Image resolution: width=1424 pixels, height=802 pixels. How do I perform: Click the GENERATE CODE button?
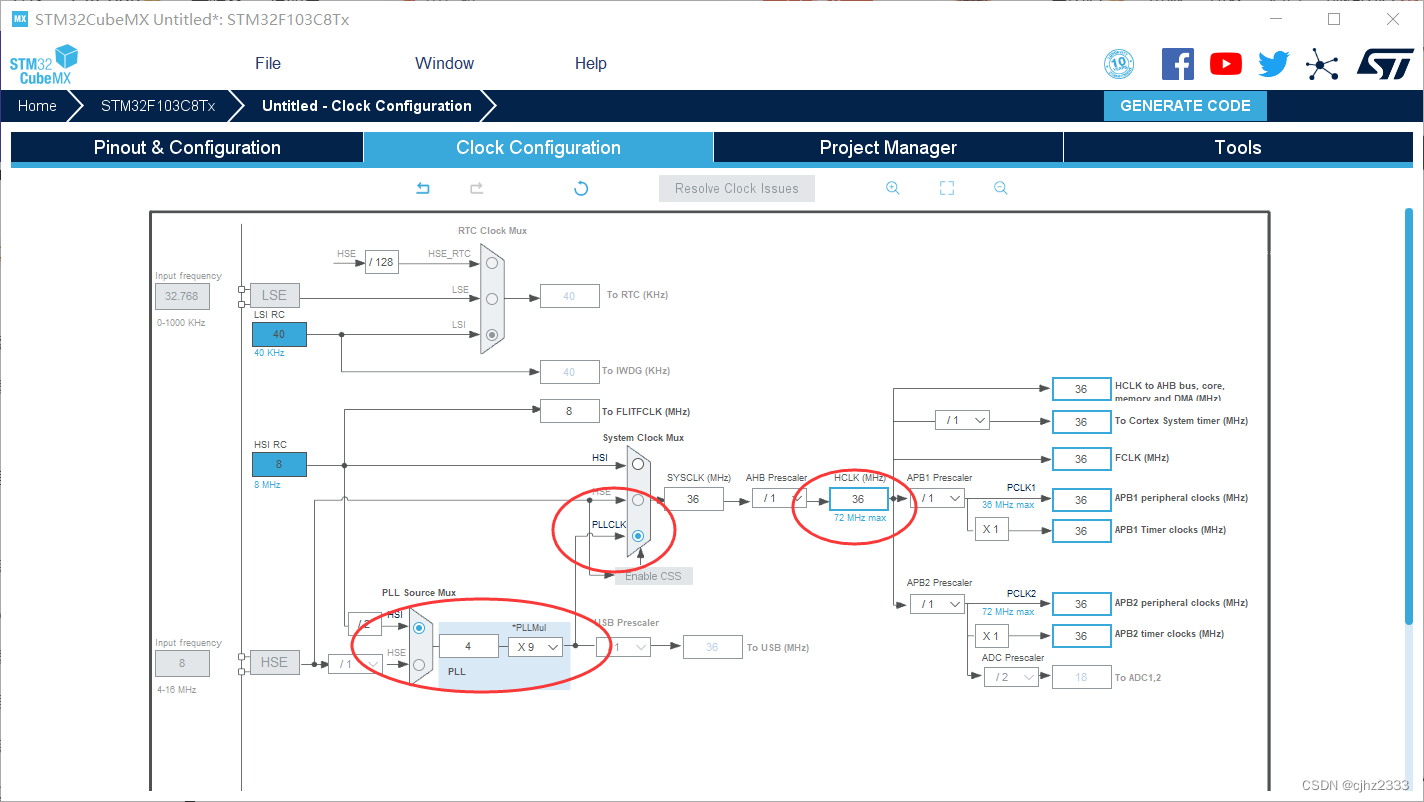pyautogui.click(x=1185, y=106)
